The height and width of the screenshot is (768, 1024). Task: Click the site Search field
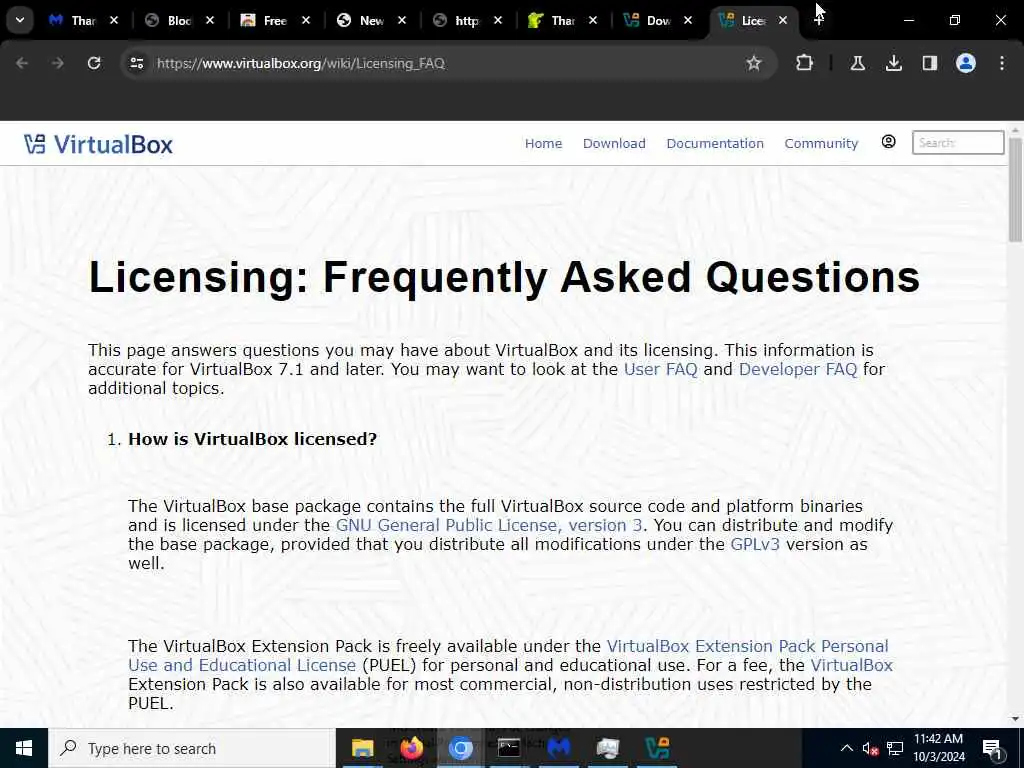tap(957, 142)
